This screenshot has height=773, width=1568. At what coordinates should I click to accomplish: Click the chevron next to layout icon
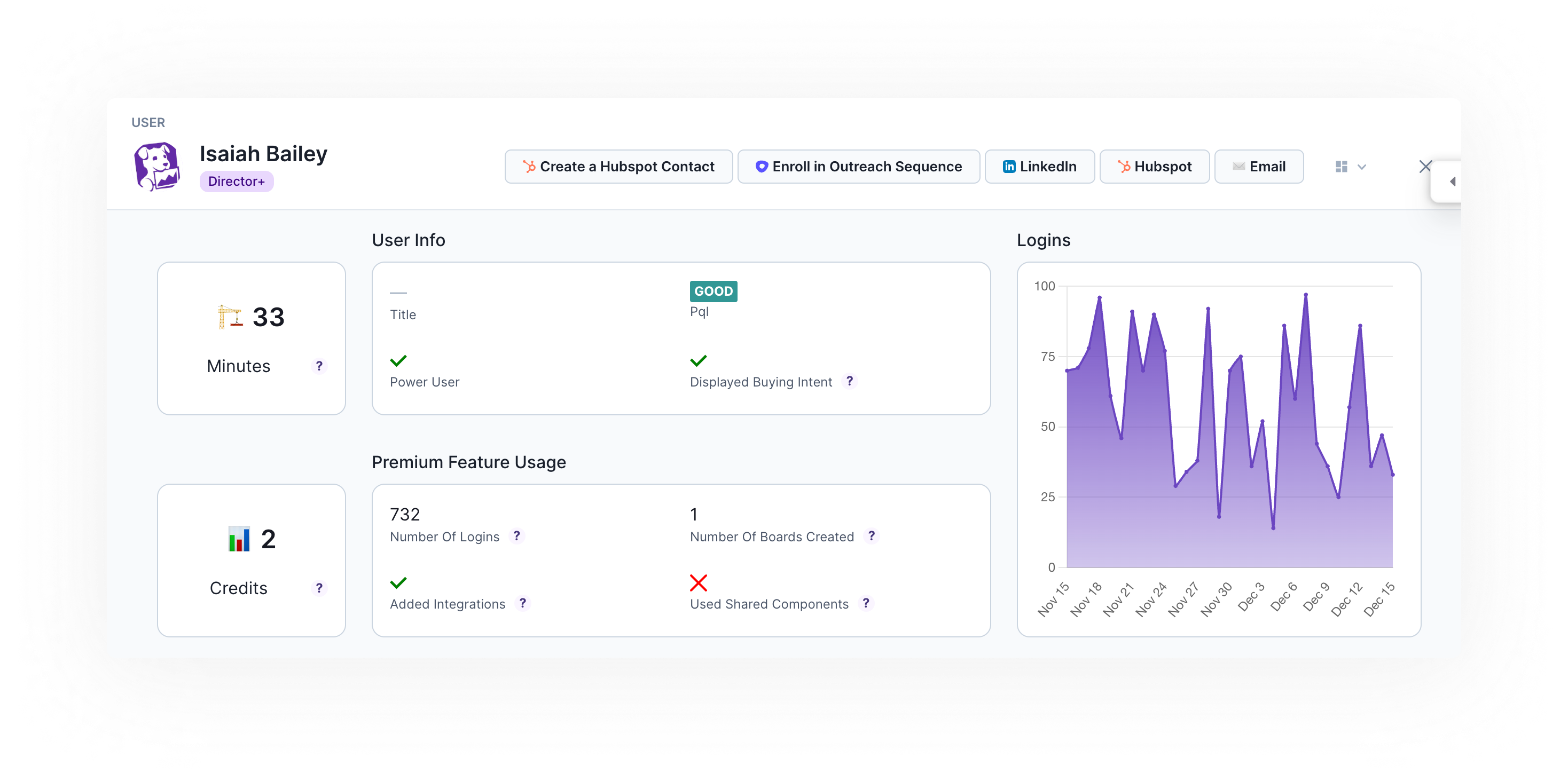[1362, 167]
